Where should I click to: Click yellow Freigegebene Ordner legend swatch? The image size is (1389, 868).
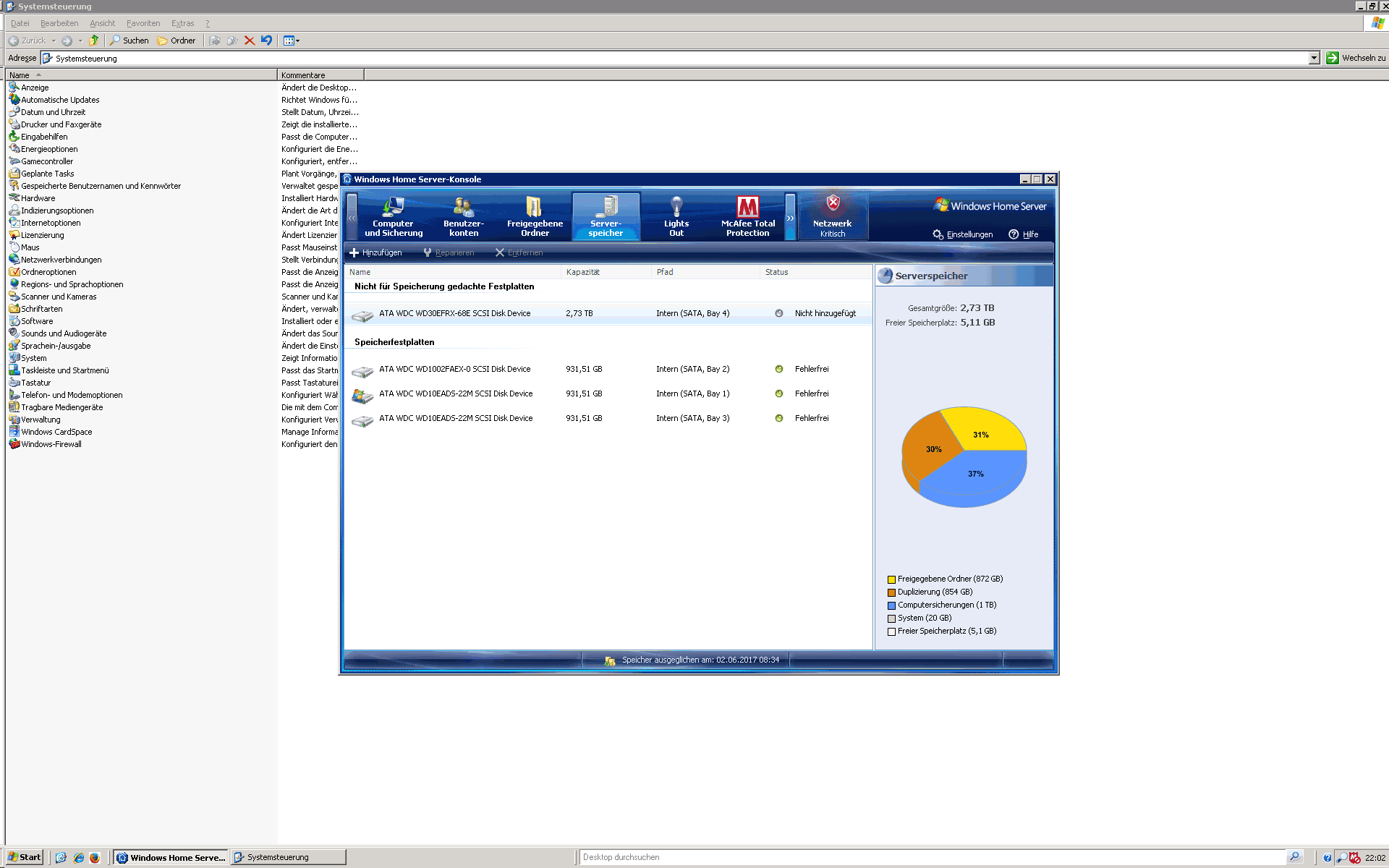pyautogui.click(x=891, y=579)
